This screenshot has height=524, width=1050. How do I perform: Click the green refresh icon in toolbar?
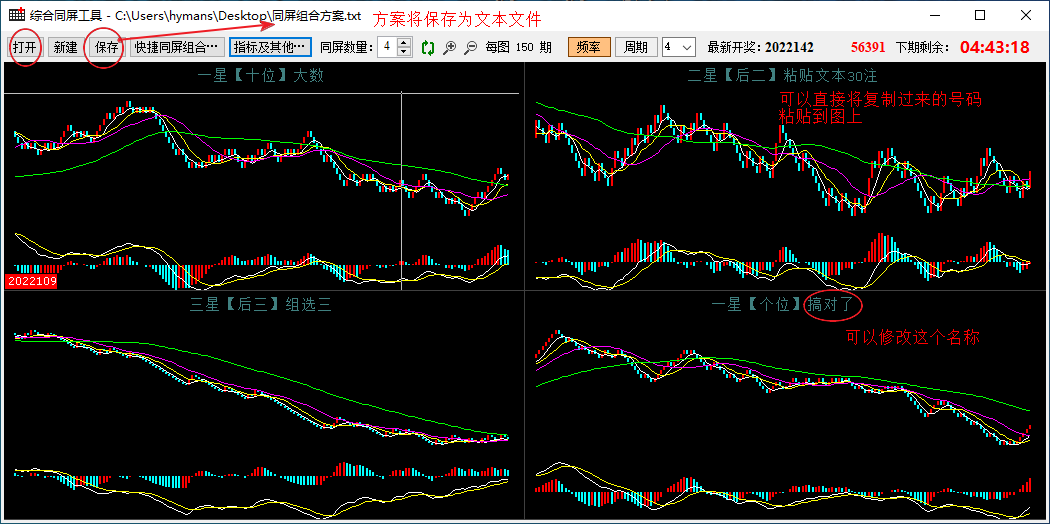pyautogui.click(x=428, y=47)
